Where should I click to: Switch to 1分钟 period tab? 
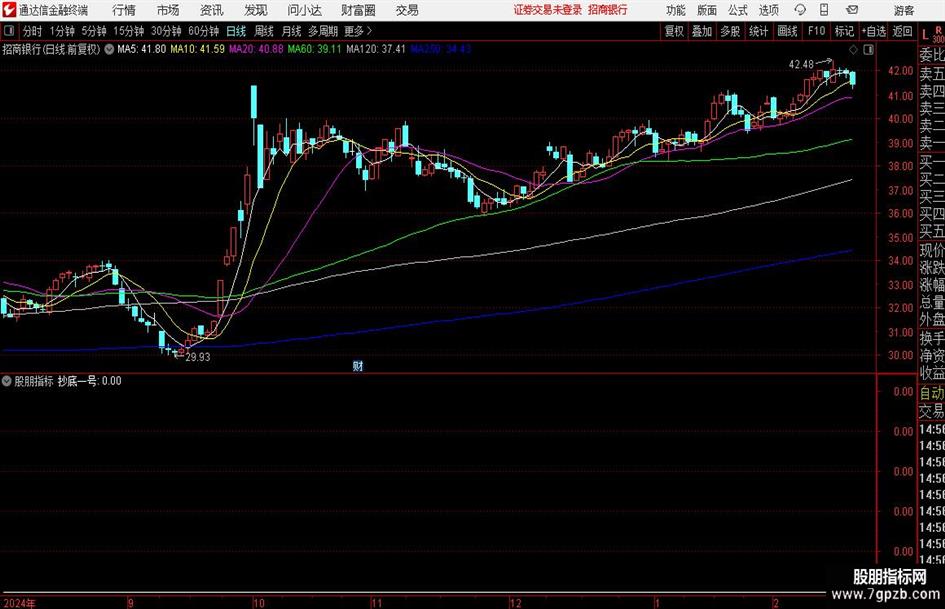[x=61, y=31]
